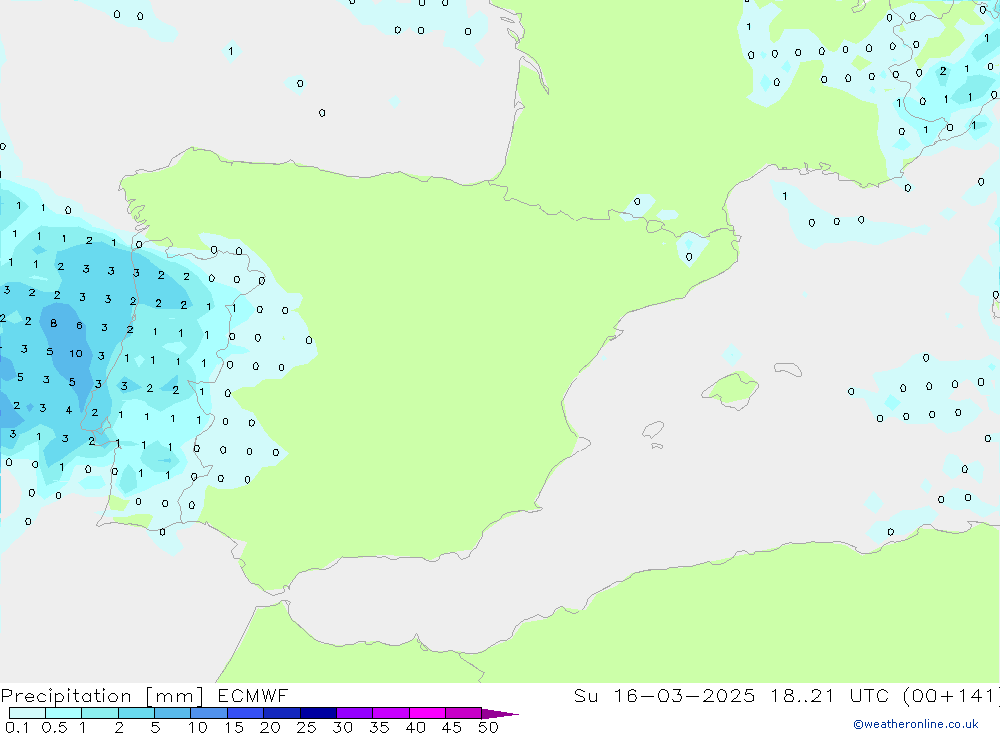This screenshot has height=733, width=1000.
Task: Click the legend arrow tip above 50 mm
Action: pos(501,714)
